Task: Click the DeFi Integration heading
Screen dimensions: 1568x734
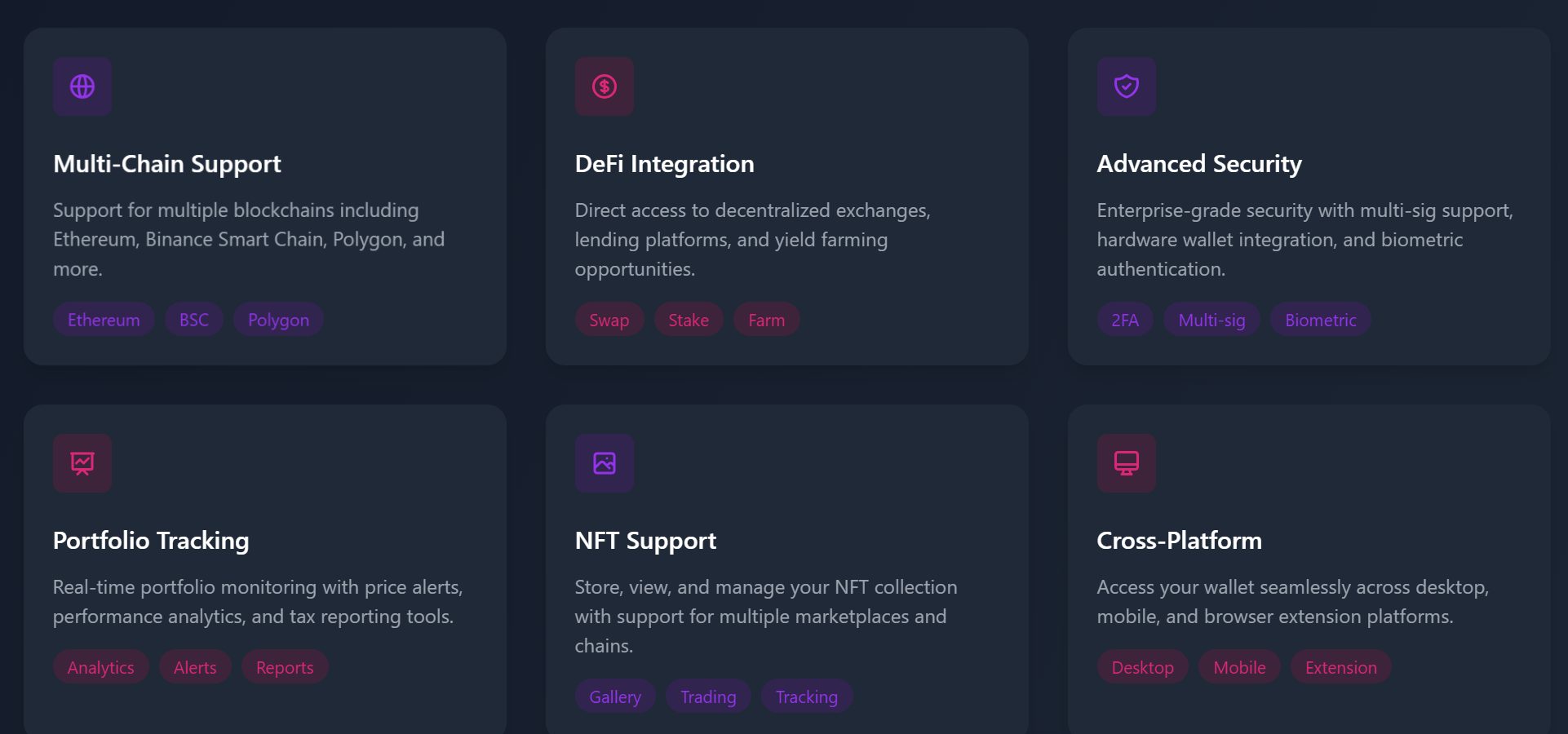Action: click(664, 164)
